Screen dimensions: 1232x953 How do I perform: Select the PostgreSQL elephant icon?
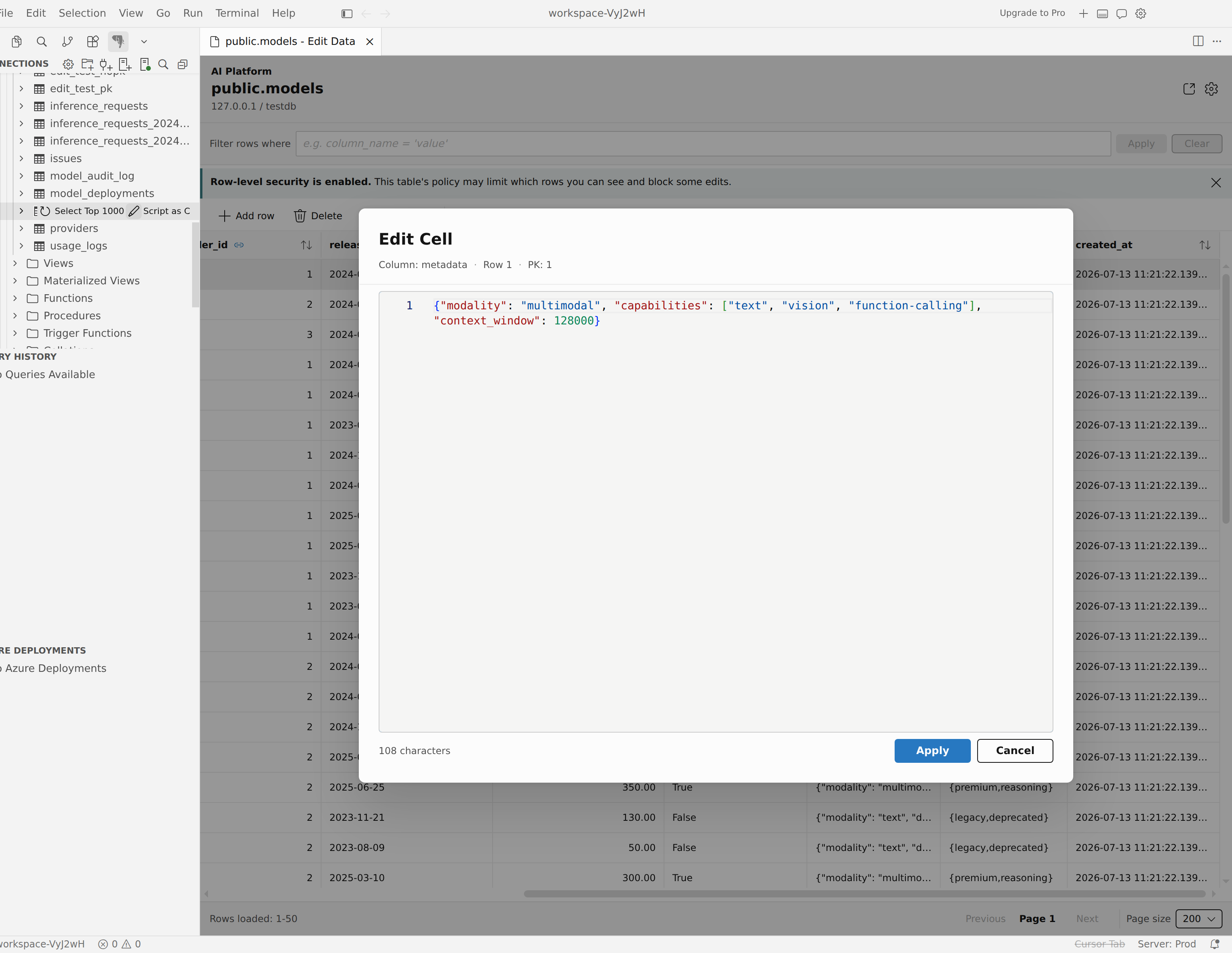click(x=118, y=41)
